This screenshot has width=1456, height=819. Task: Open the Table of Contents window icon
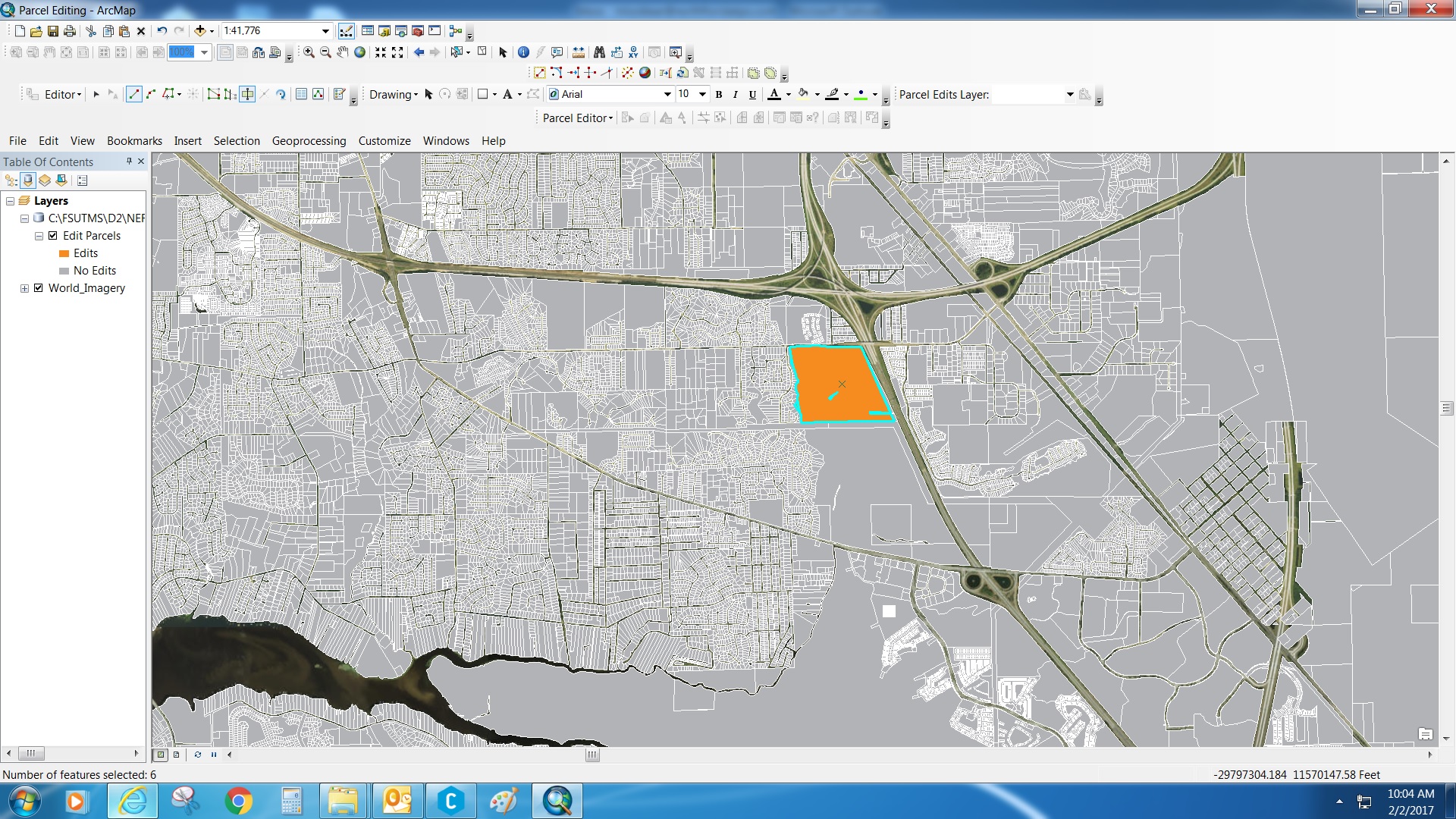coord(368,31)
